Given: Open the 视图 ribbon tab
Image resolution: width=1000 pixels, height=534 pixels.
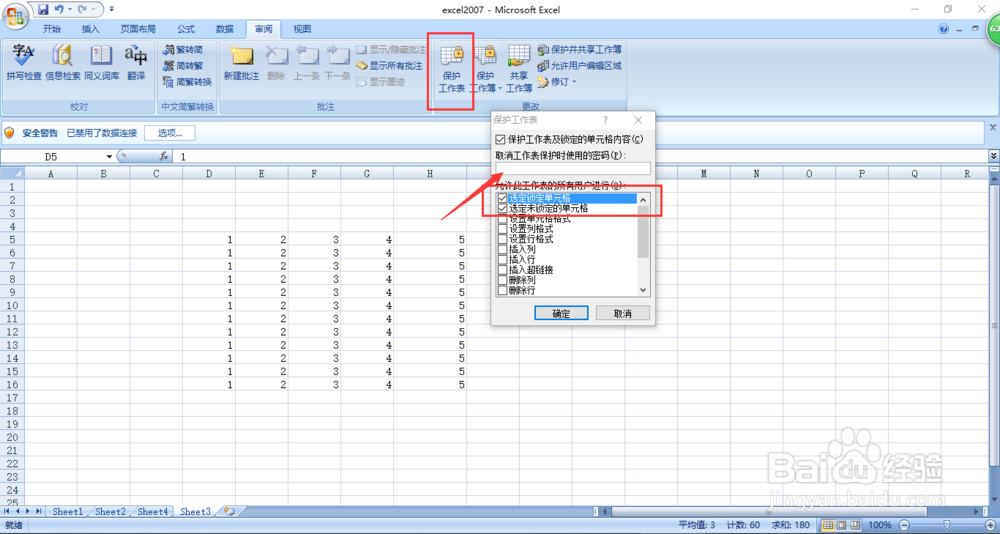Looking at the screenshot, I should 302,29.
